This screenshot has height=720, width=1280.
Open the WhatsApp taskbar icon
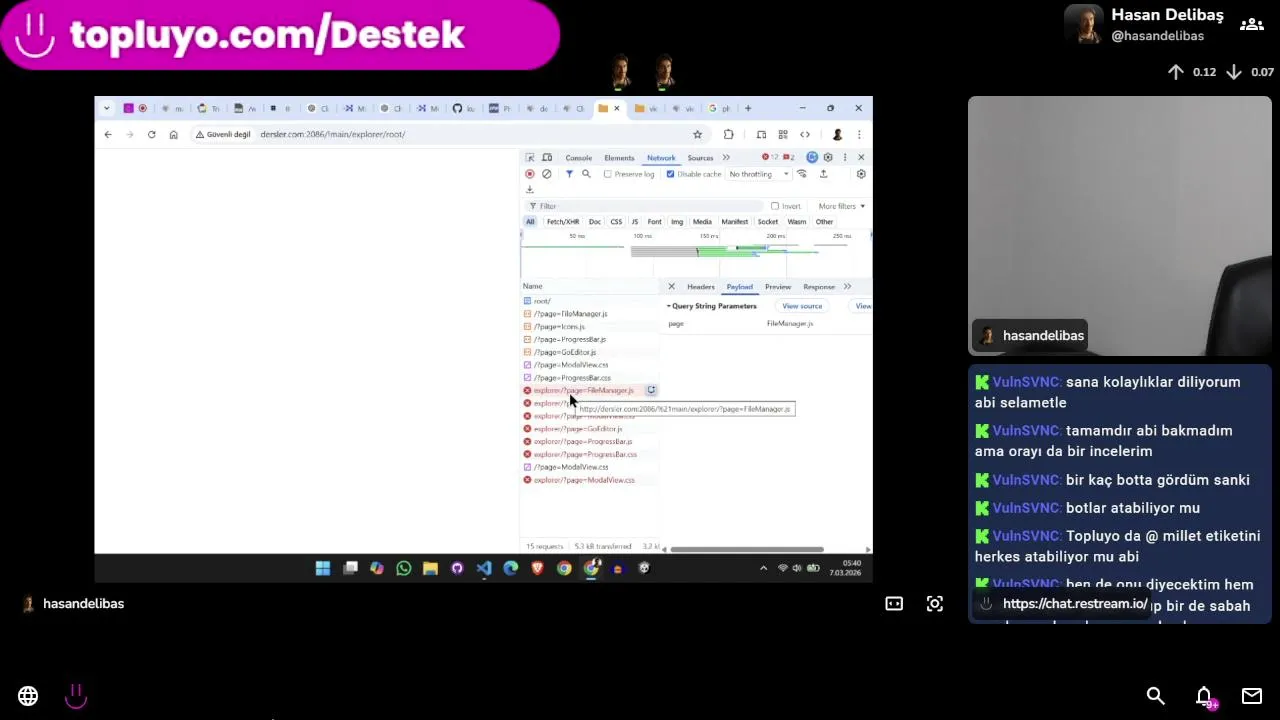click(404, 568)
